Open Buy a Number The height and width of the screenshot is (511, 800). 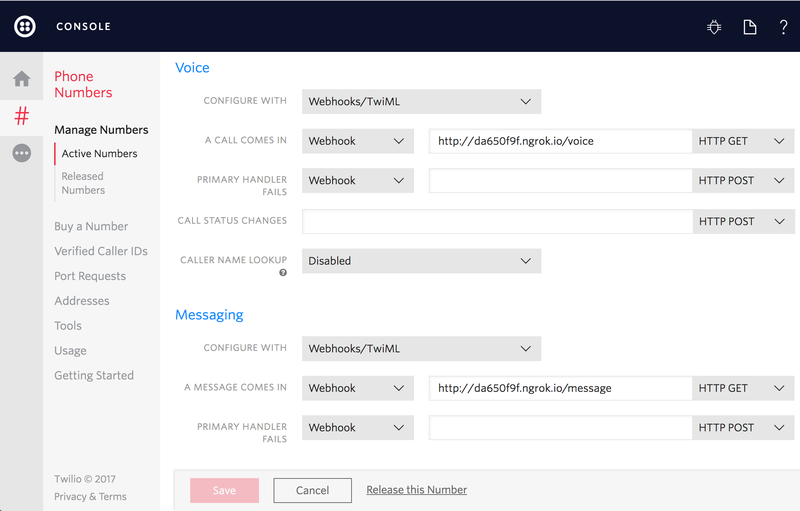(x=91, y=226)
